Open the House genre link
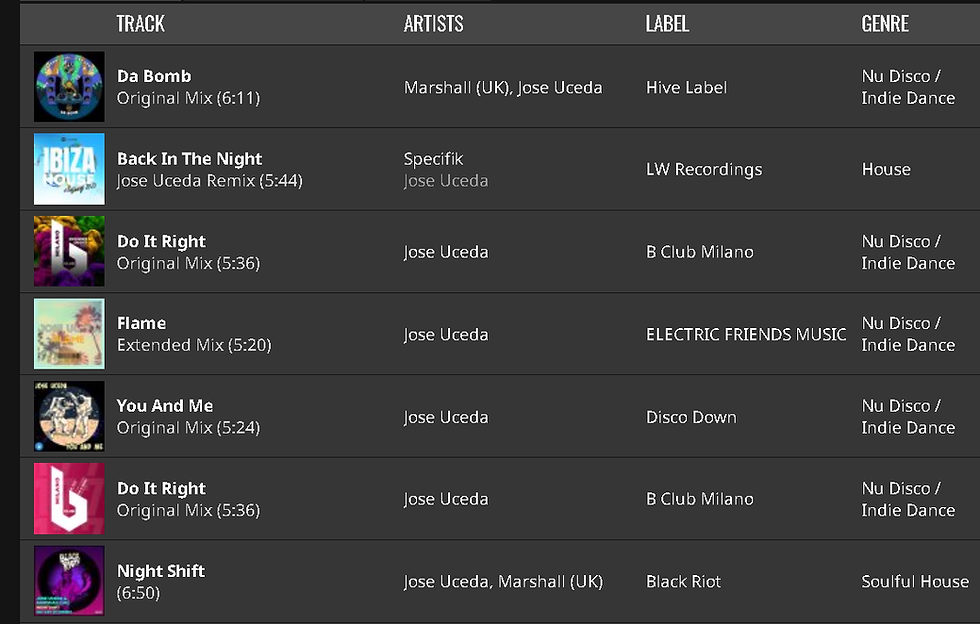Screen dimensions: 980x624 click(886, 169)
